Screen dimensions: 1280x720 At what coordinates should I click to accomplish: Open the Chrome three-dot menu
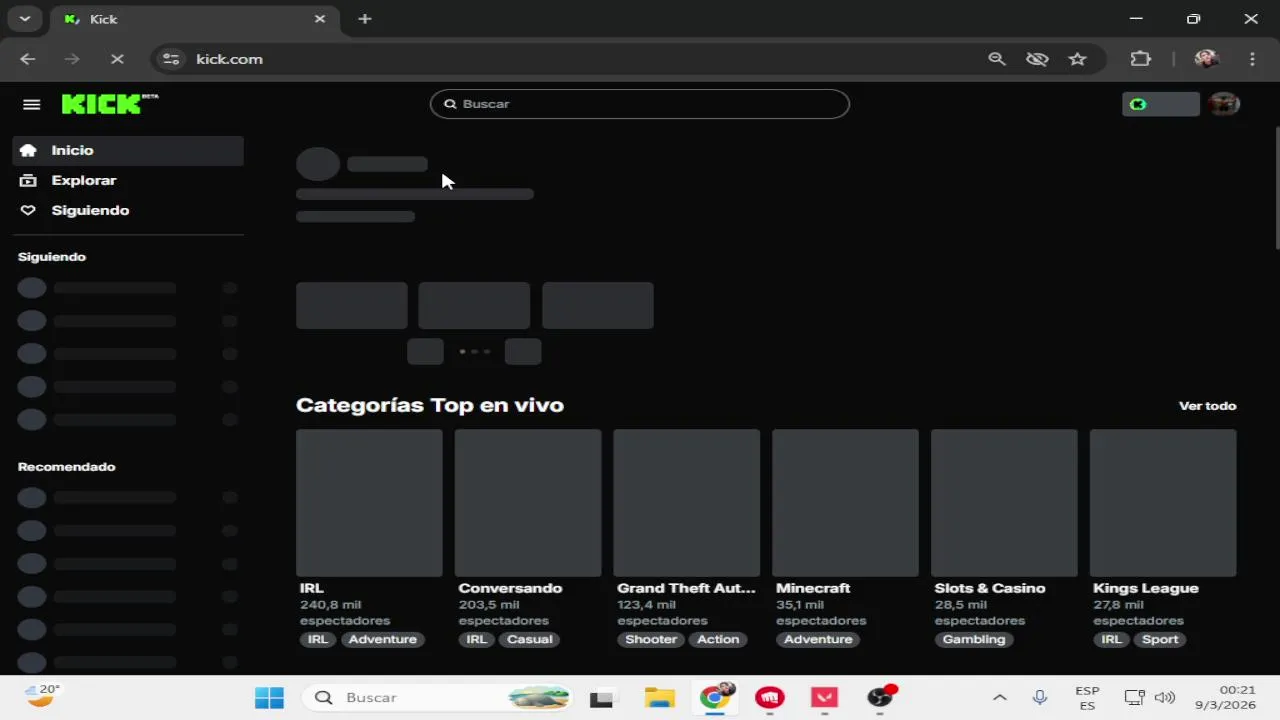[1252, 59]
